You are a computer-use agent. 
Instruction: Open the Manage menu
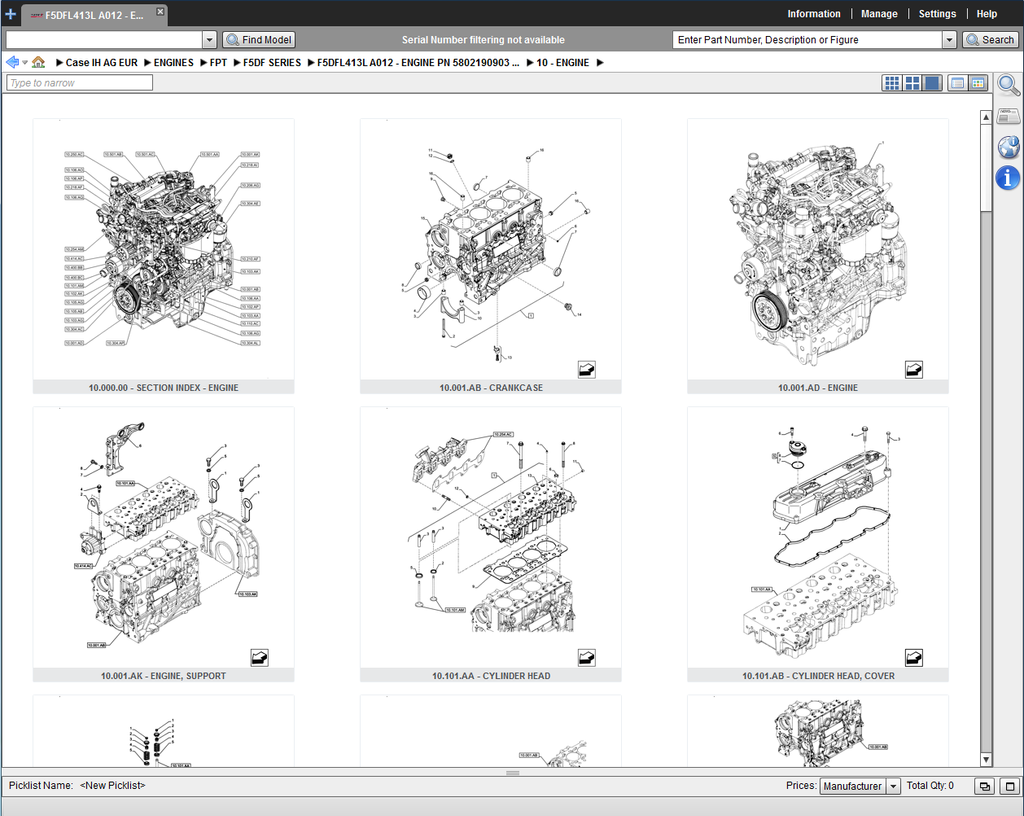(x=879, y=14)
